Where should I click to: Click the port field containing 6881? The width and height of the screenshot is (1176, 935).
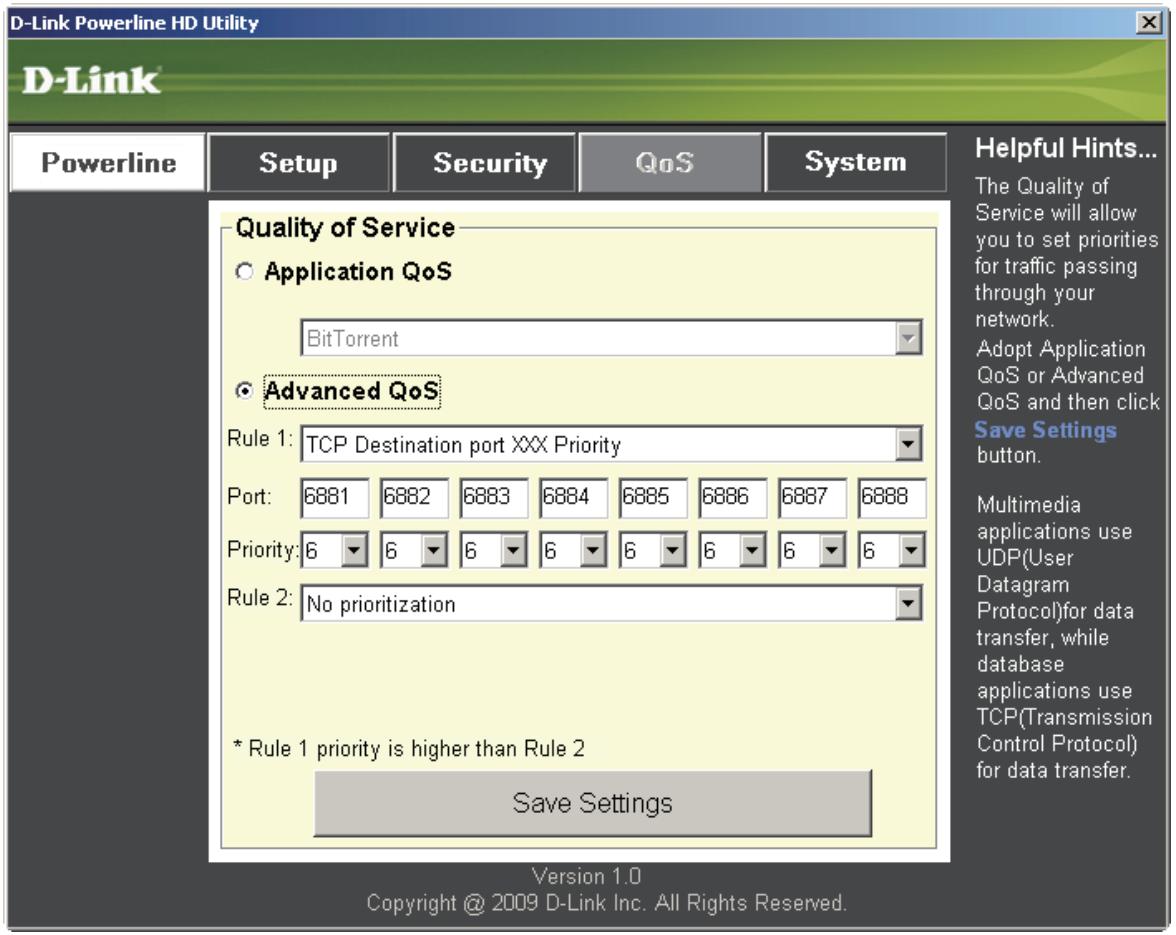[x=334, y=497]
